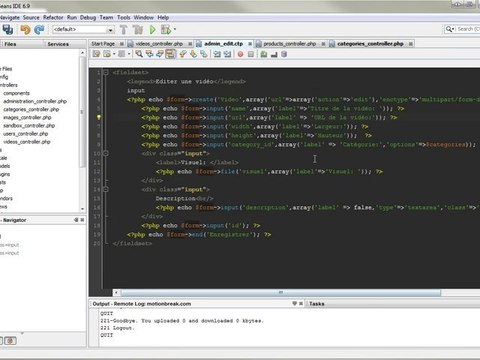
Task: Open the Source menu
Action: (31, 17)
